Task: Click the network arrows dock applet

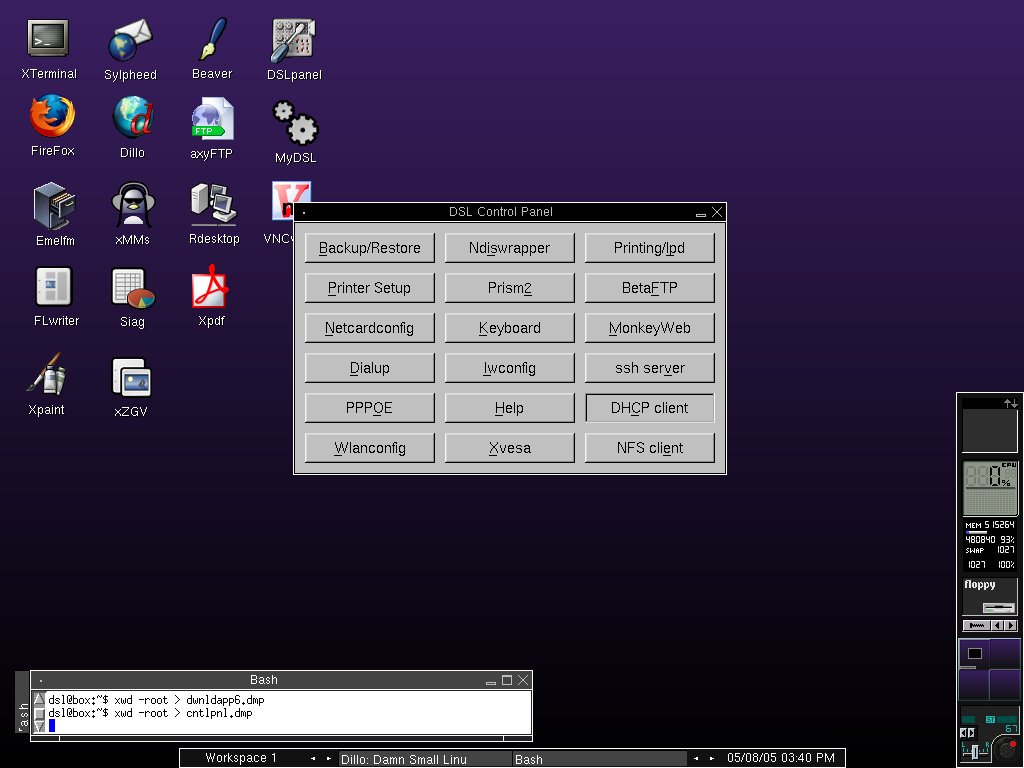Action: [x=990, y=424]
